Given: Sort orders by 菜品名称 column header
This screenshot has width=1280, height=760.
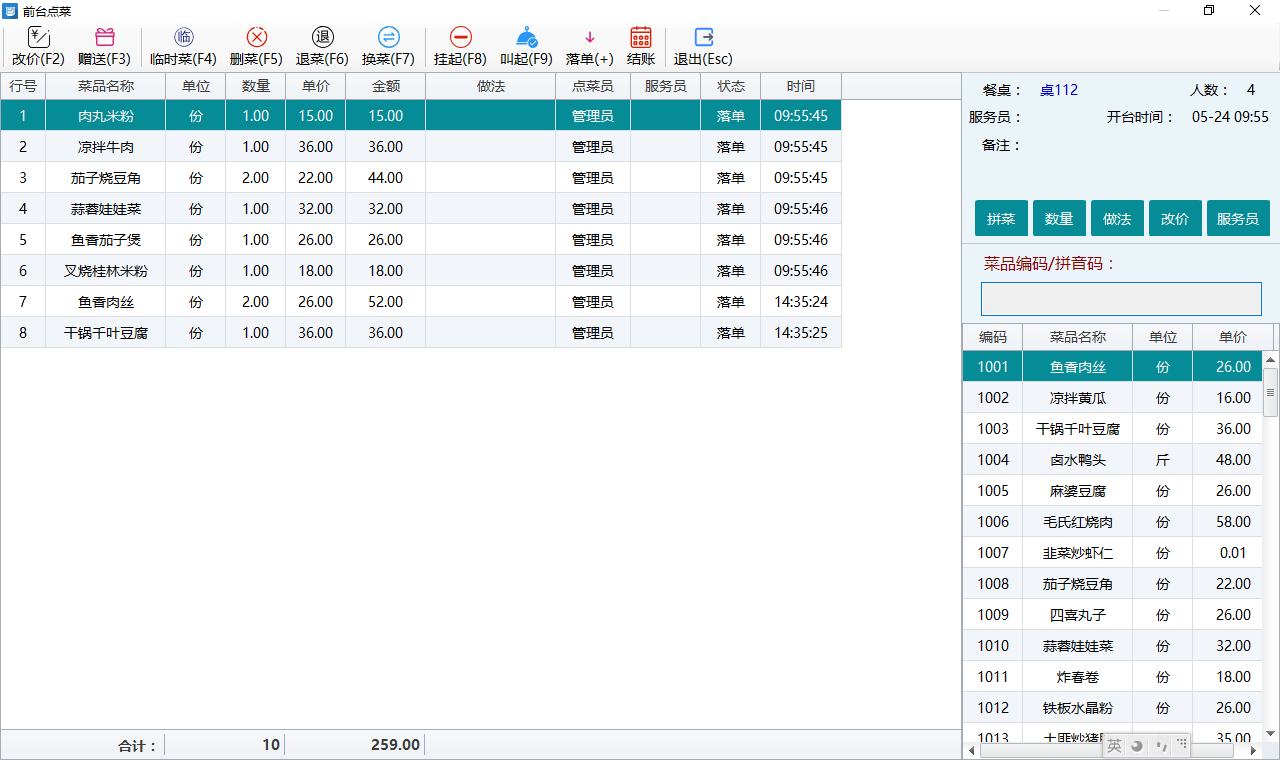Looking at the screenshot, I should pos(106,87).
